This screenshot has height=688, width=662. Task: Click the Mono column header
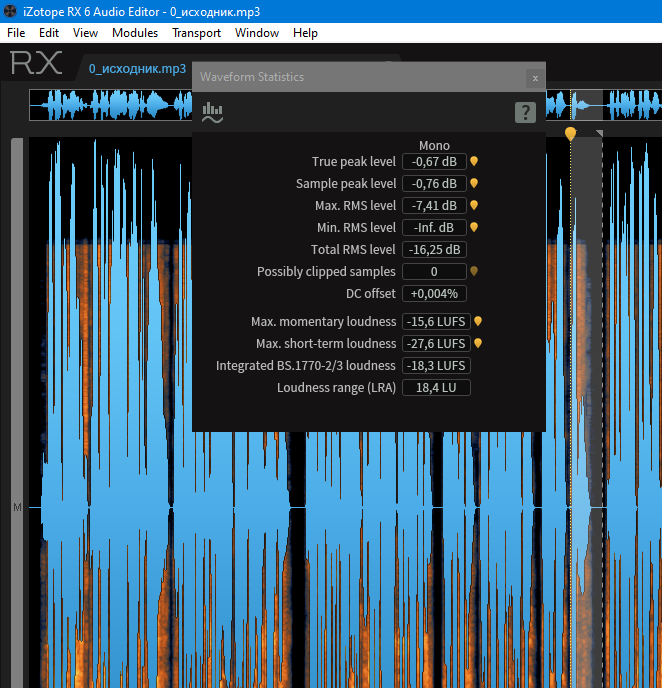point(434,146)
